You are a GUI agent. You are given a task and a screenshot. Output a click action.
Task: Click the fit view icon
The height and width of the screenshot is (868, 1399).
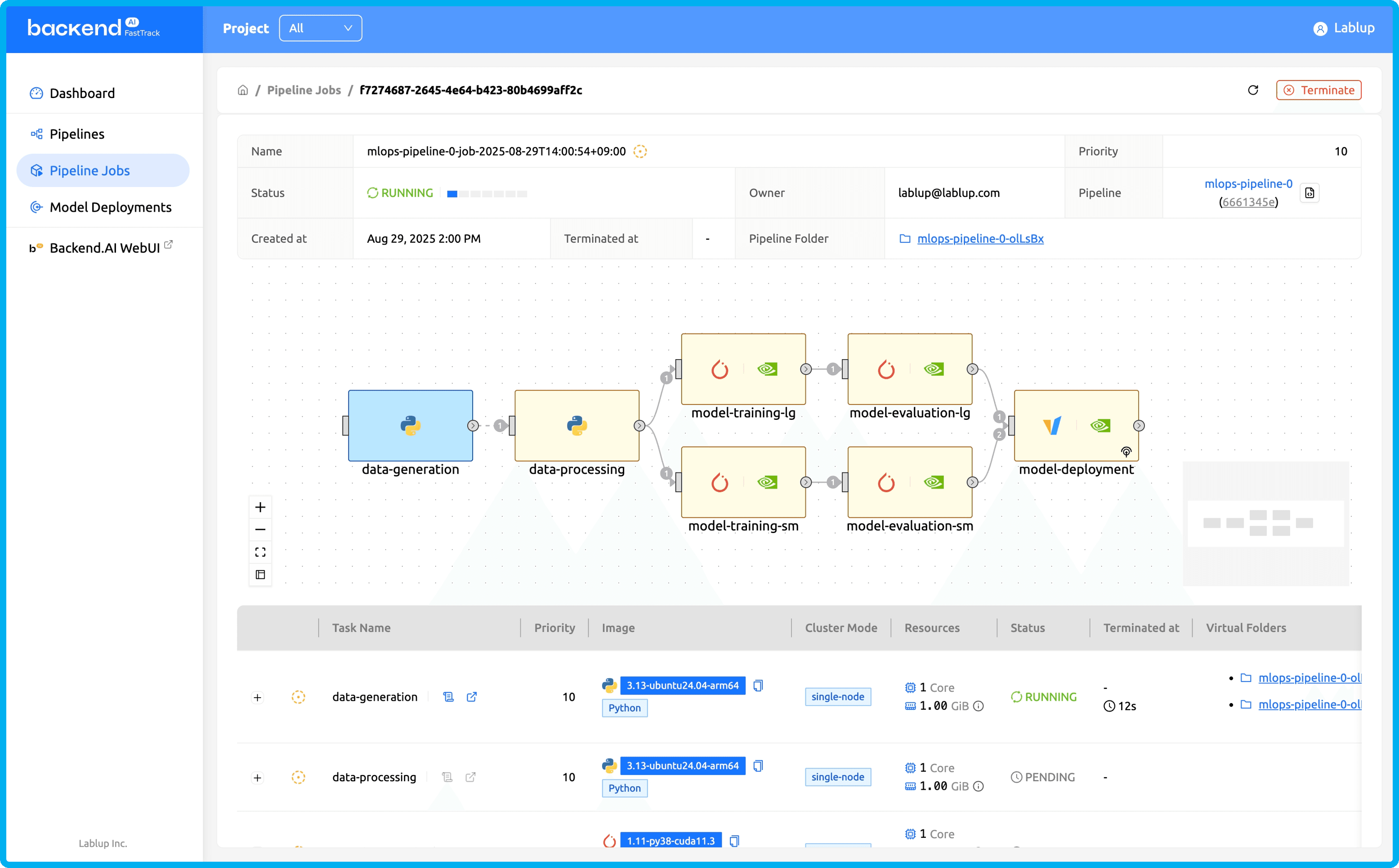(260, 552)
